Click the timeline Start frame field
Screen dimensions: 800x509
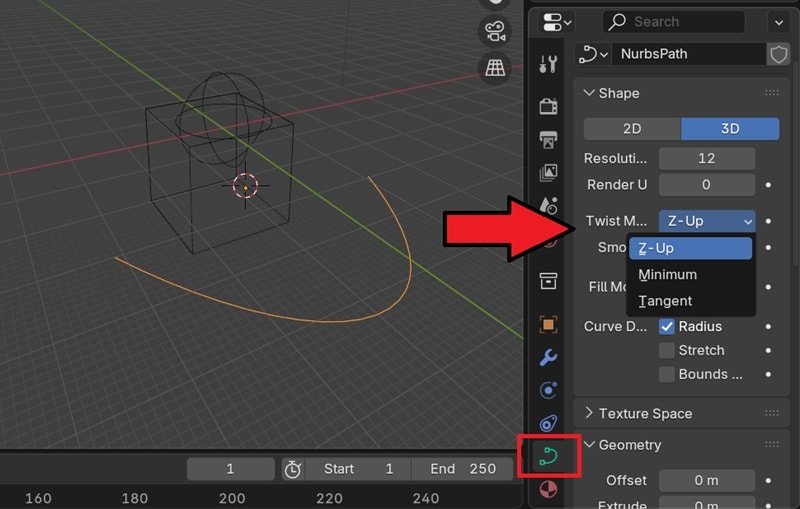[x=358, y=469]
